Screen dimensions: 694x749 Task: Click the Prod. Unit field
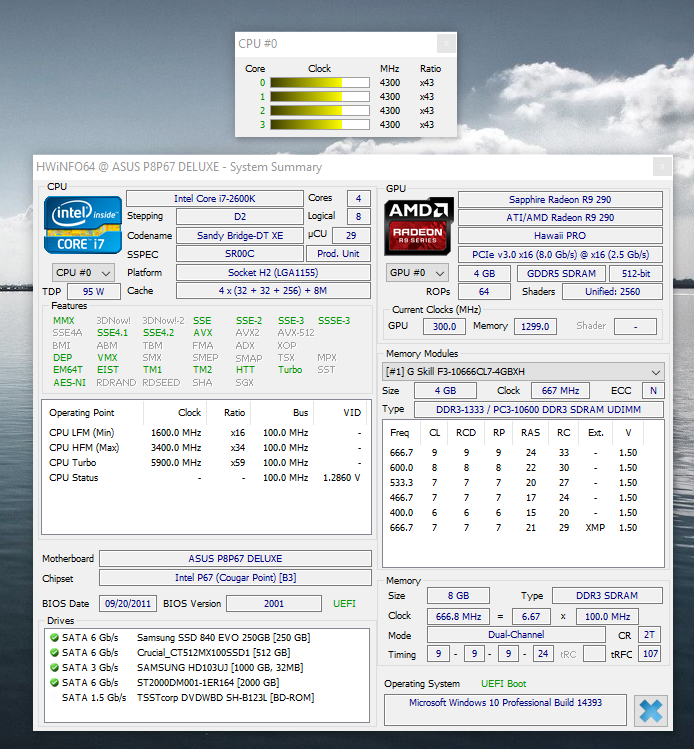pos(338,254)
